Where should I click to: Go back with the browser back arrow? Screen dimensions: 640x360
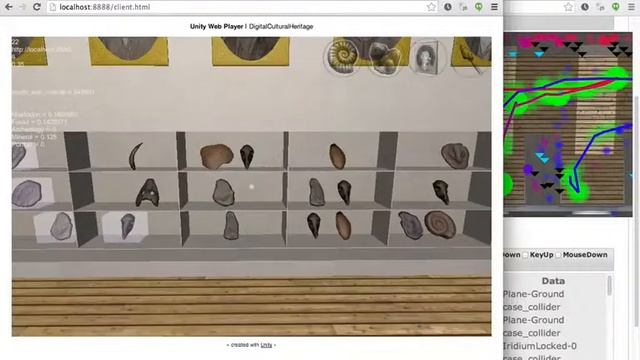9,7
